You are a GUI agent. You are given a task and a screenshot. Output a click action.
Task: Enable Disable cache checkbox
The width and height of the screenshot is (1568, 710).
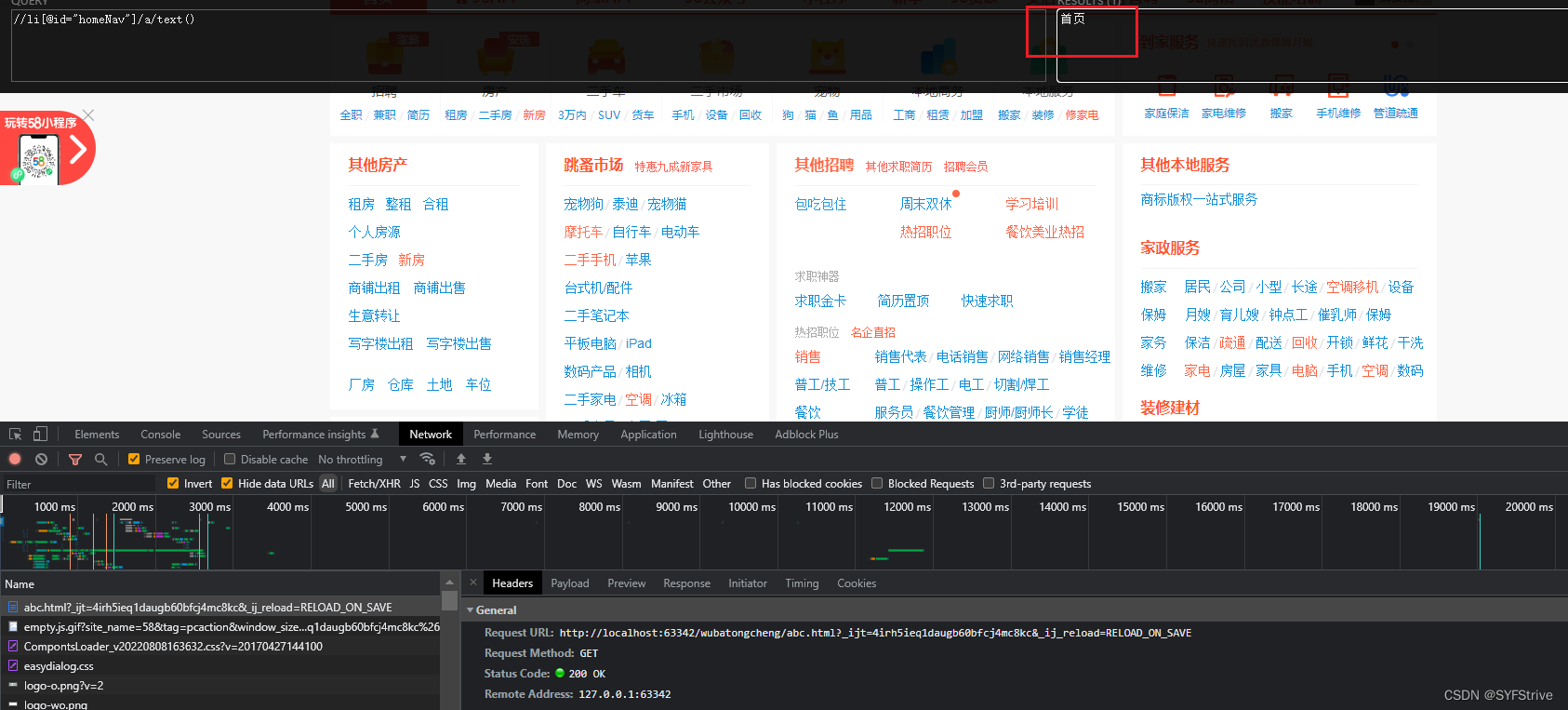230,459
